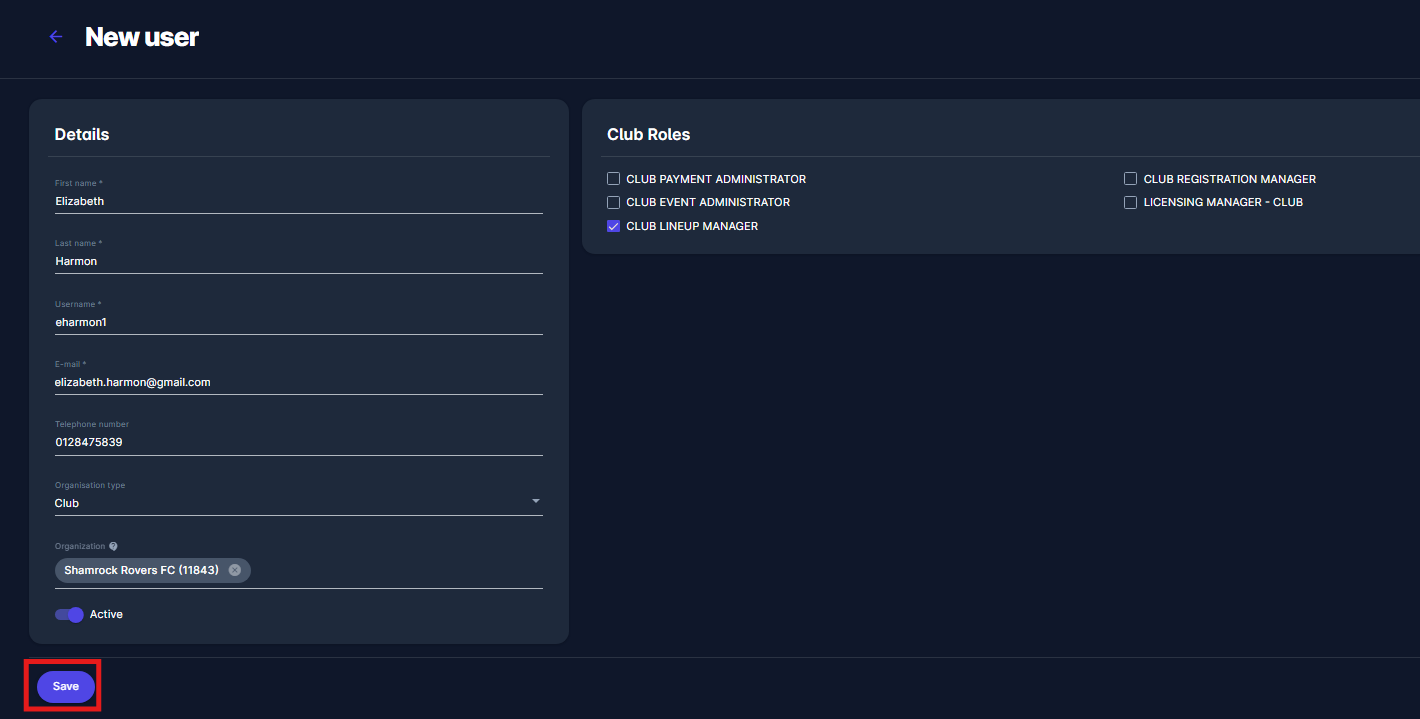Image resolution: width=1420 pixels, height=719 pixels.
Task: Click the back arrow icon
Action: [56, 37]
